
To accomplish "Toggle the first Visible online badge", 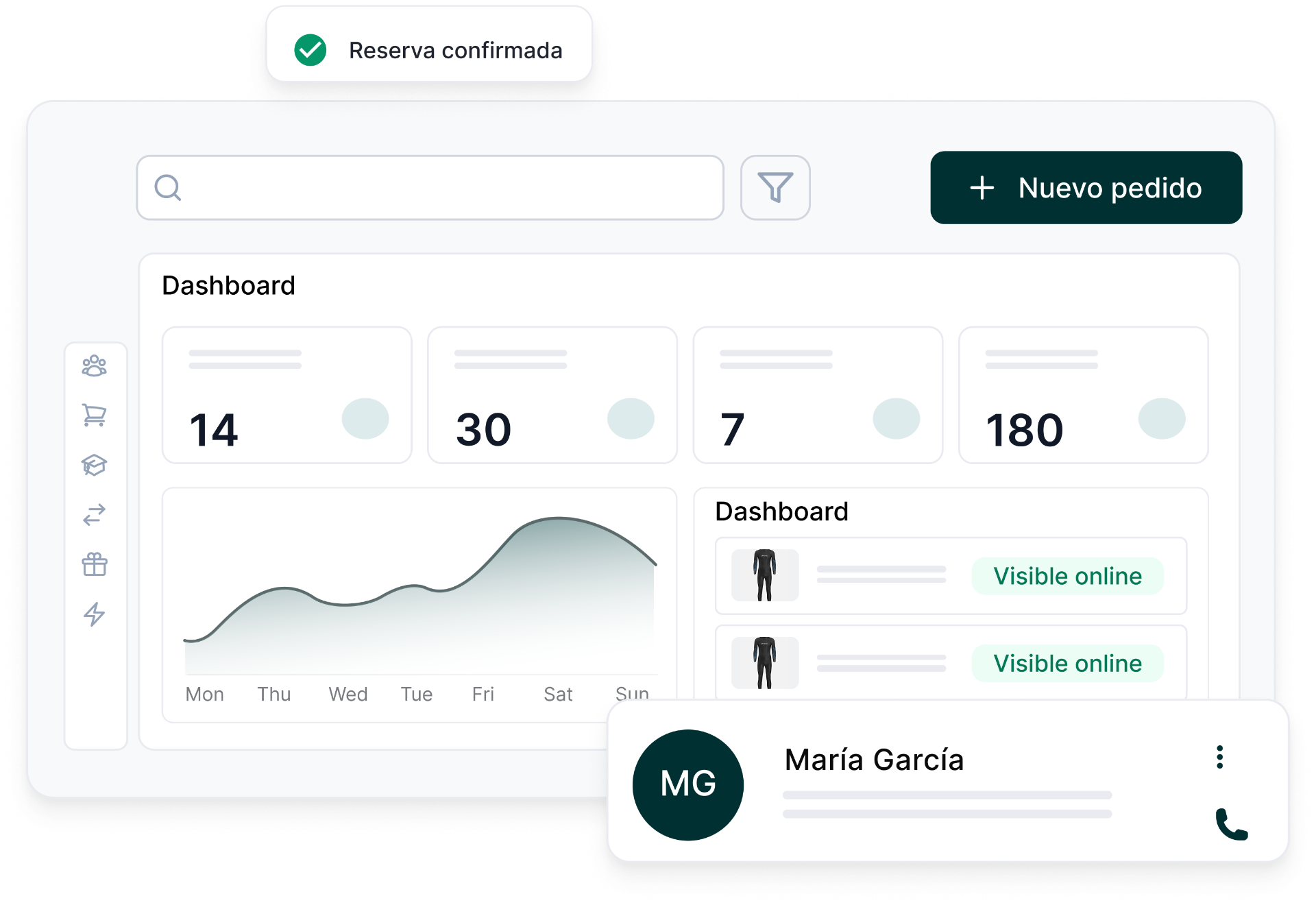I will pyautogui.click(x=1067, y=576).
